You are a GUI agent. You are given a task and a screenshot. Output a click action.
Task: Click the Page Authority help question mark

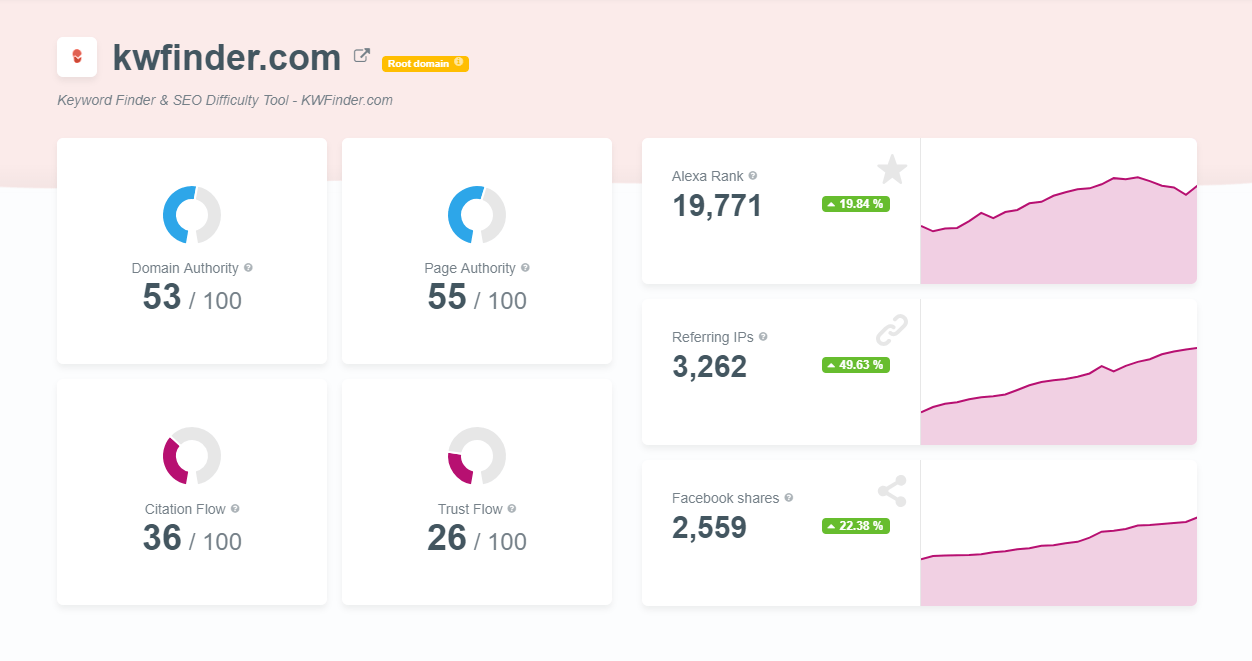pos(525,268)
